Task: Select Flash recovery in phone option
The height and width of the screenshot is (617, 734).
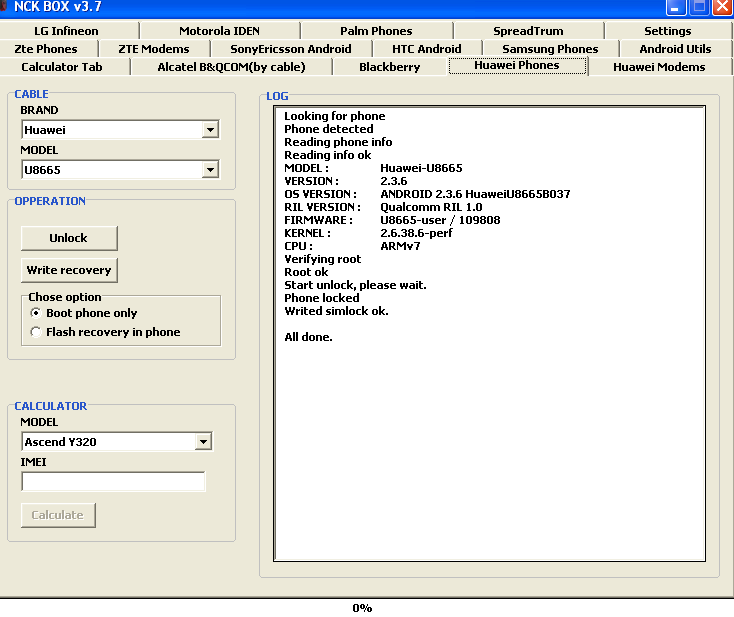Action: click(37, 332)
